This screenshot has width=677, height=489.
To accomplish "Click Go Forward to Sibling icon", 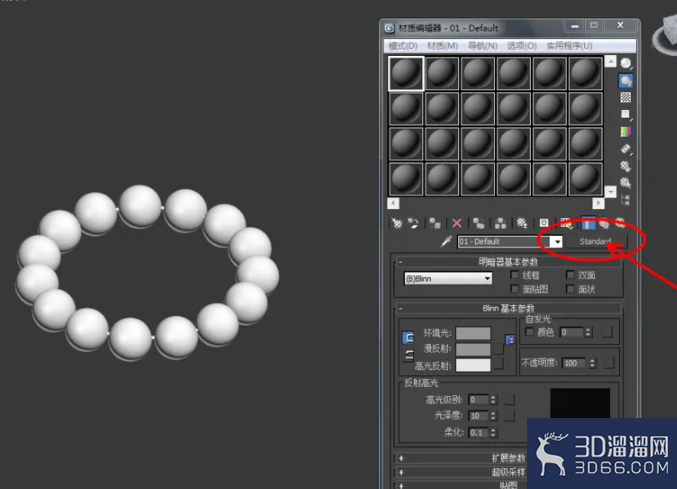I will coord(620,223).
